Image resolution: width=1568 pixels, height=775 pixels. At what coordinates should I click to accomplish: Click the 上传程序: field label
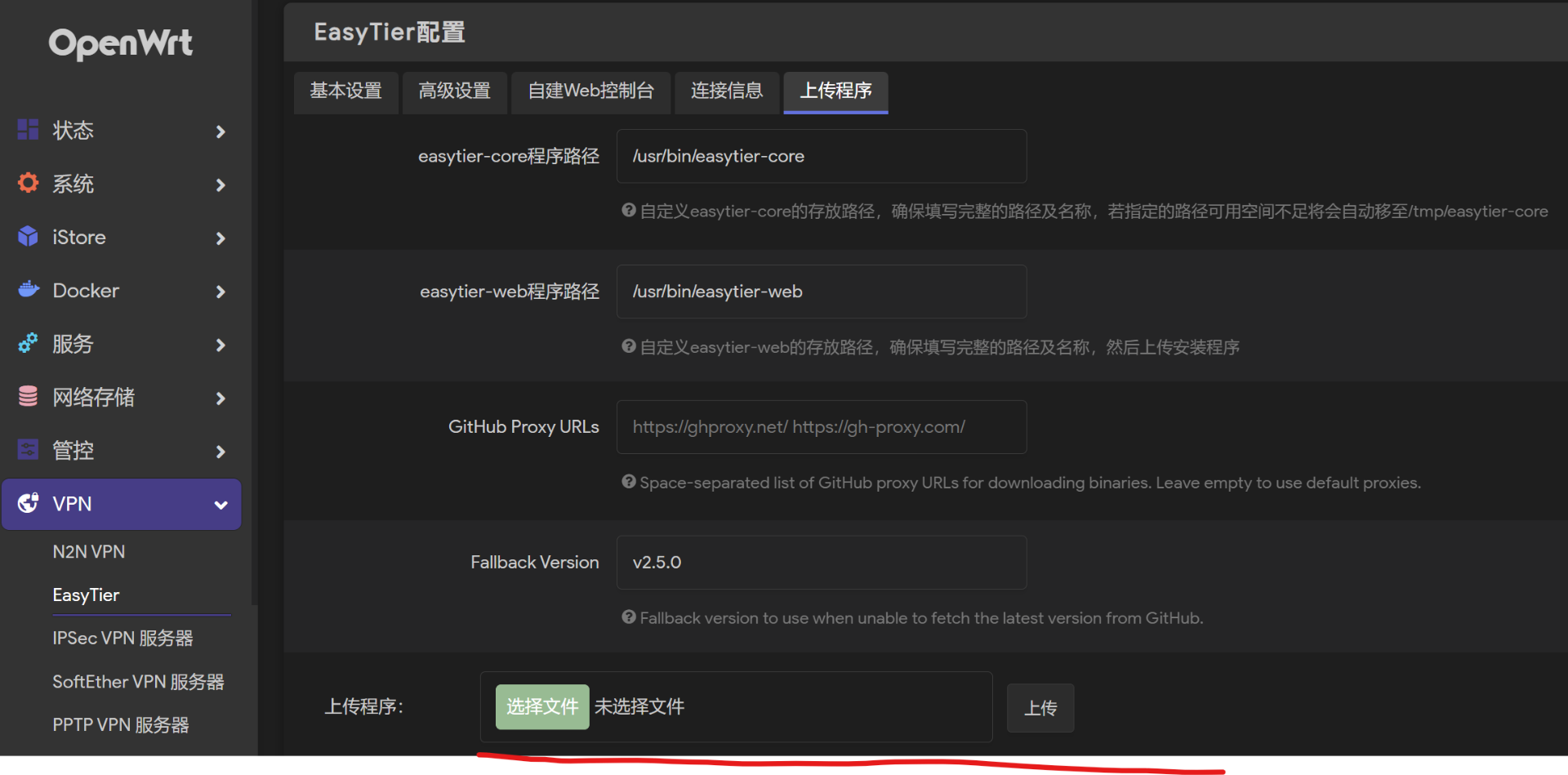click(364, 706)
